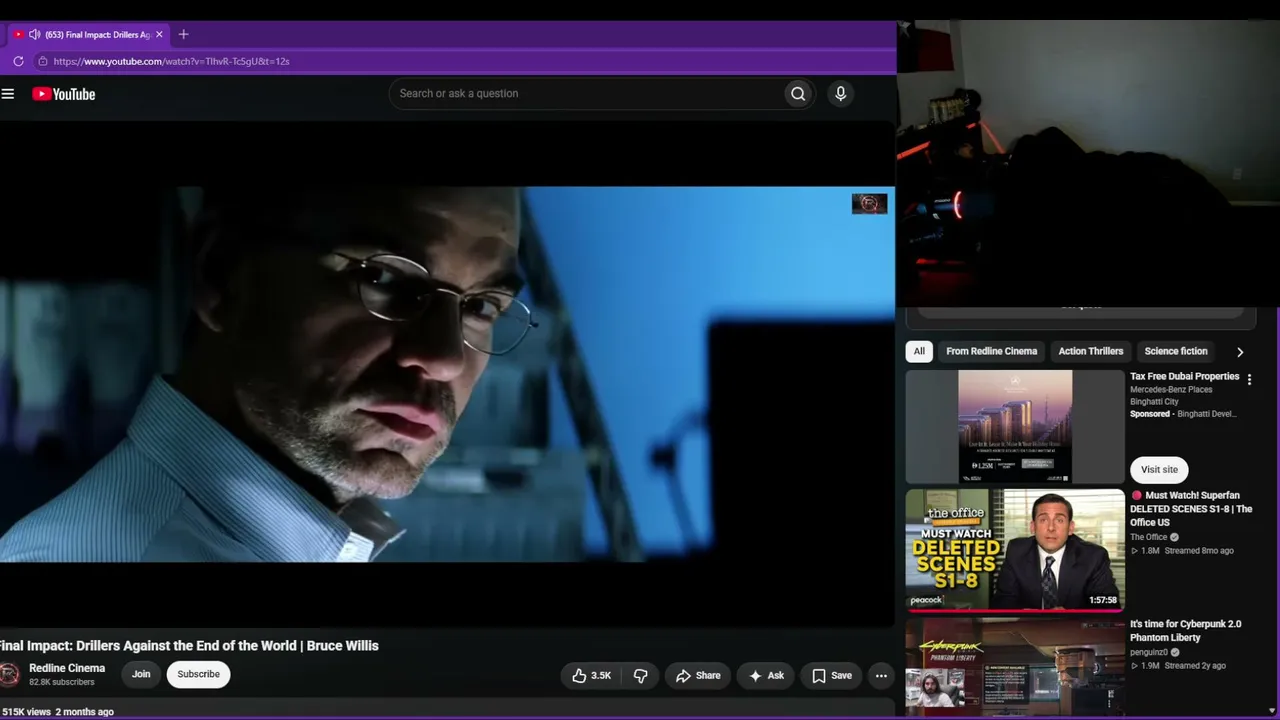Open the Cyberpunk 2.0 video thumbnail

click(1015, 667)
